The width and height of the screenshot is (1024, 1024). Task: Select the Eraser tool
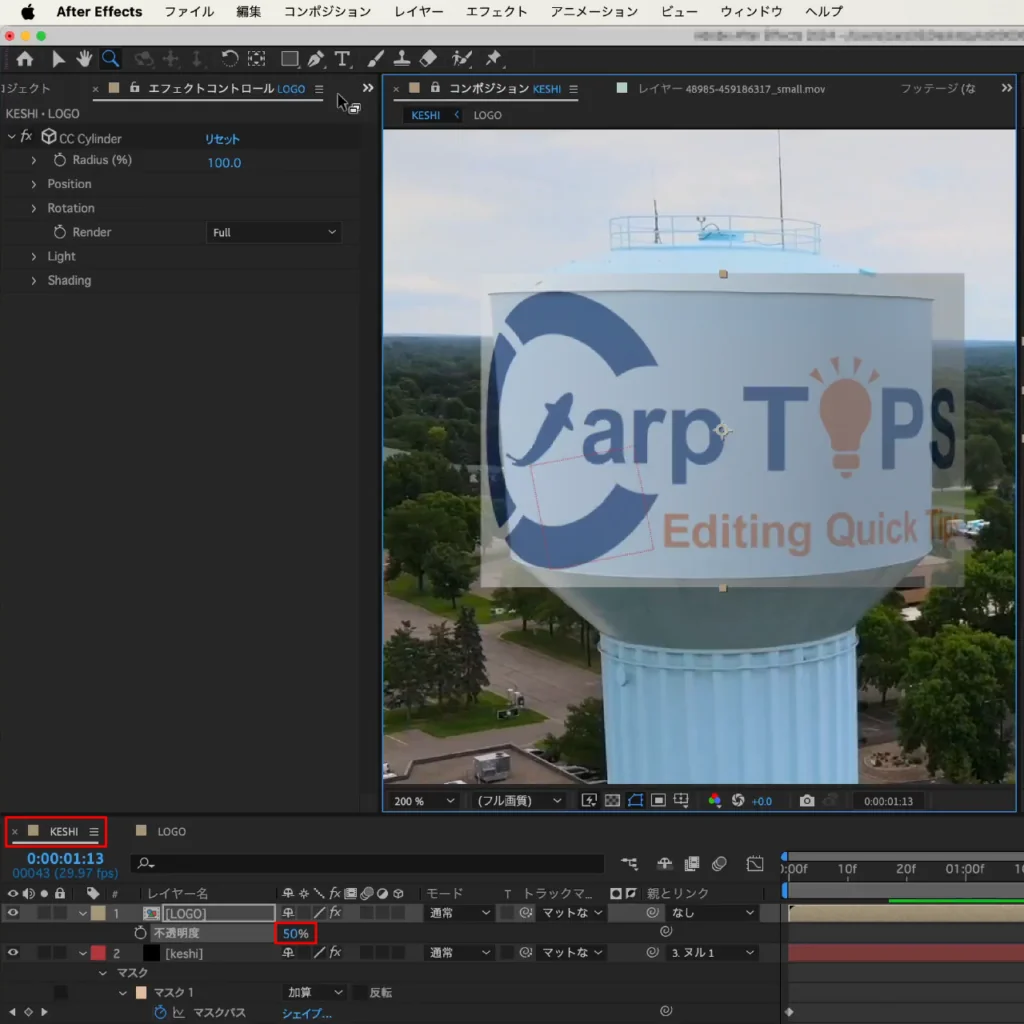click(428, 59)
